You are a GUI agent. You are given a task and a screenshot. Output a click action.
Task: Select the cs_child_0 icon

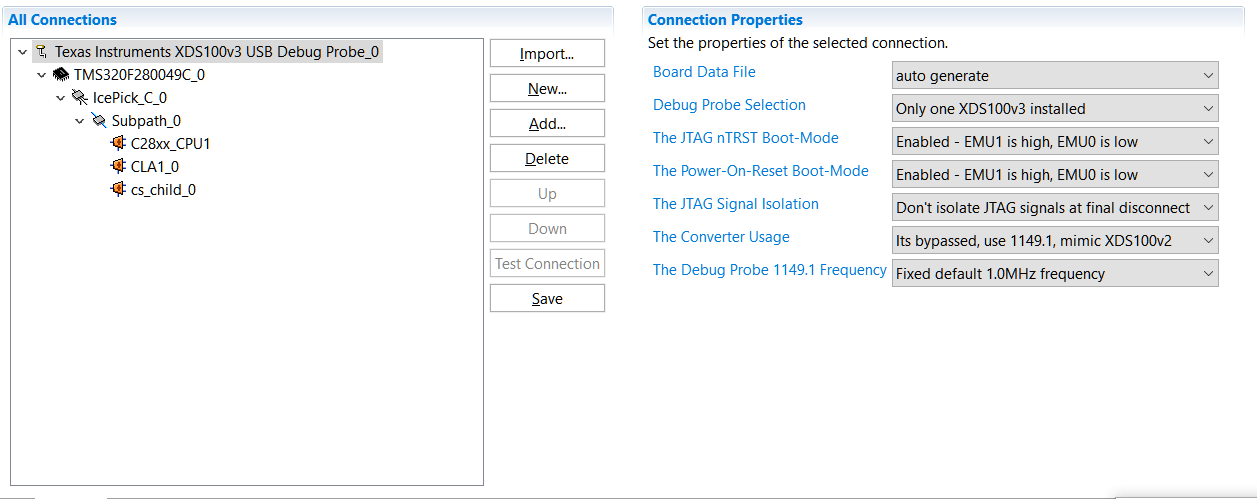[119, 189]
